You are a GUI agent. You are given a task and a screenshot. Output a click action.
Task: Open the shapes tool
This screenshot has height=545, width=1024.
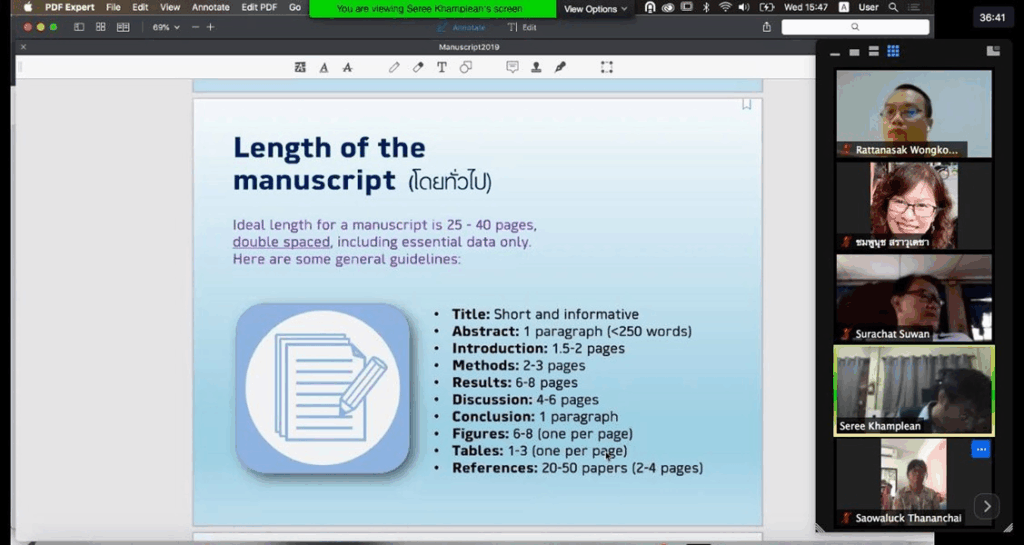[x=466, y=67]
